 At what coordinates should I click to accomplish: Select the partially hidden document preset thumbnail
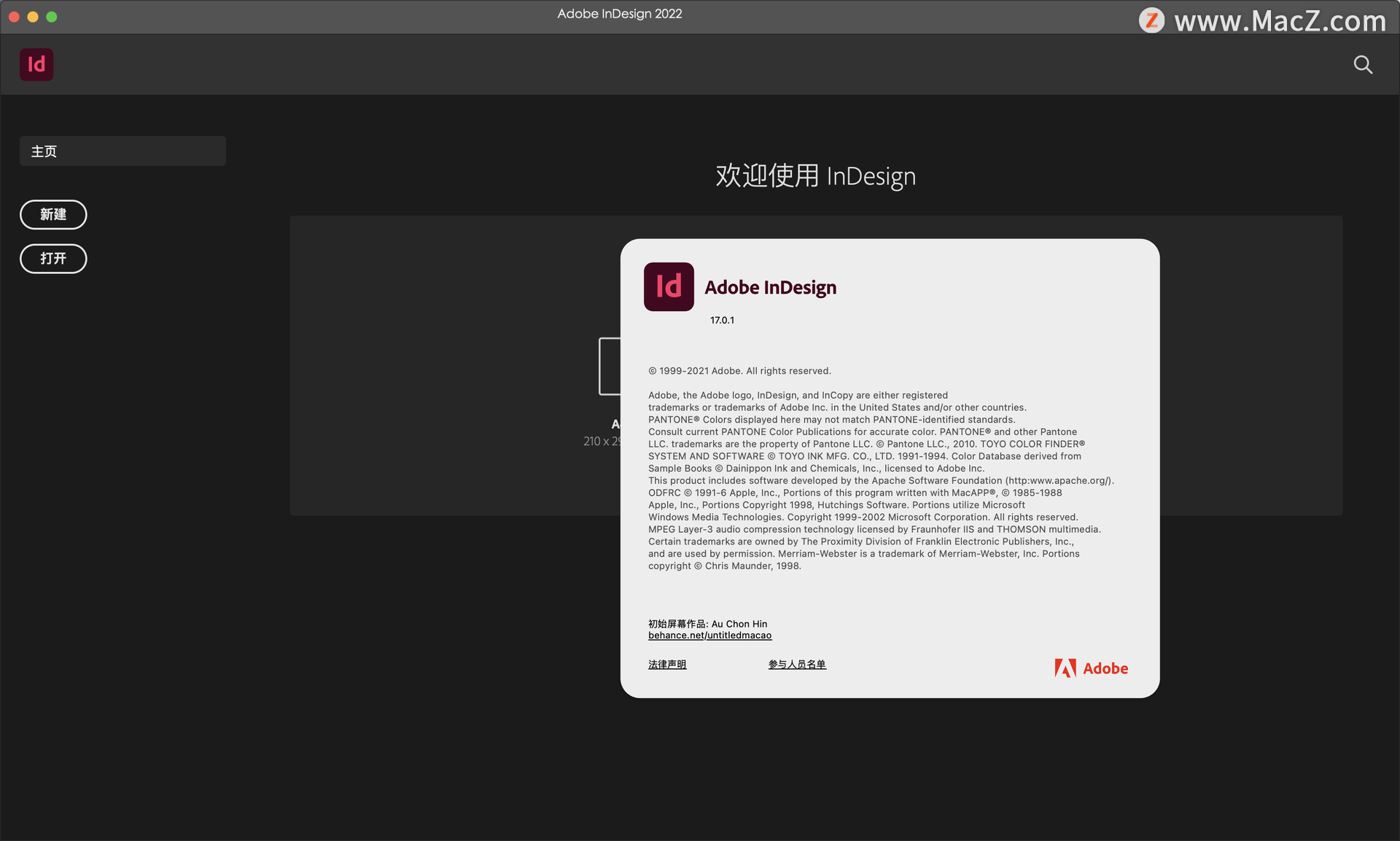click(x=610, y=367)
